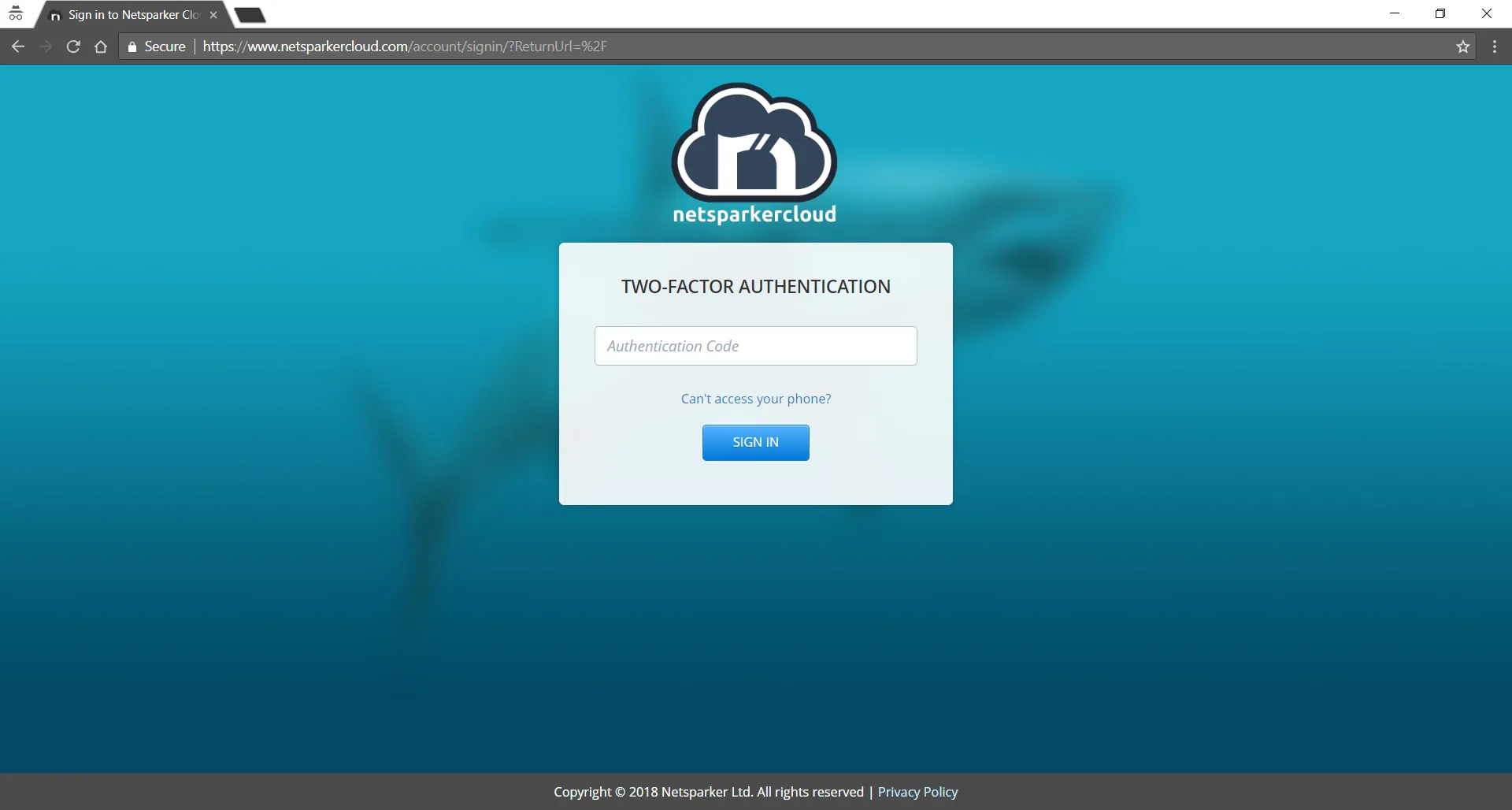Go to browser home page icon
The height and width of the screenshot is (810, 1512).
(x=101, y=46)
